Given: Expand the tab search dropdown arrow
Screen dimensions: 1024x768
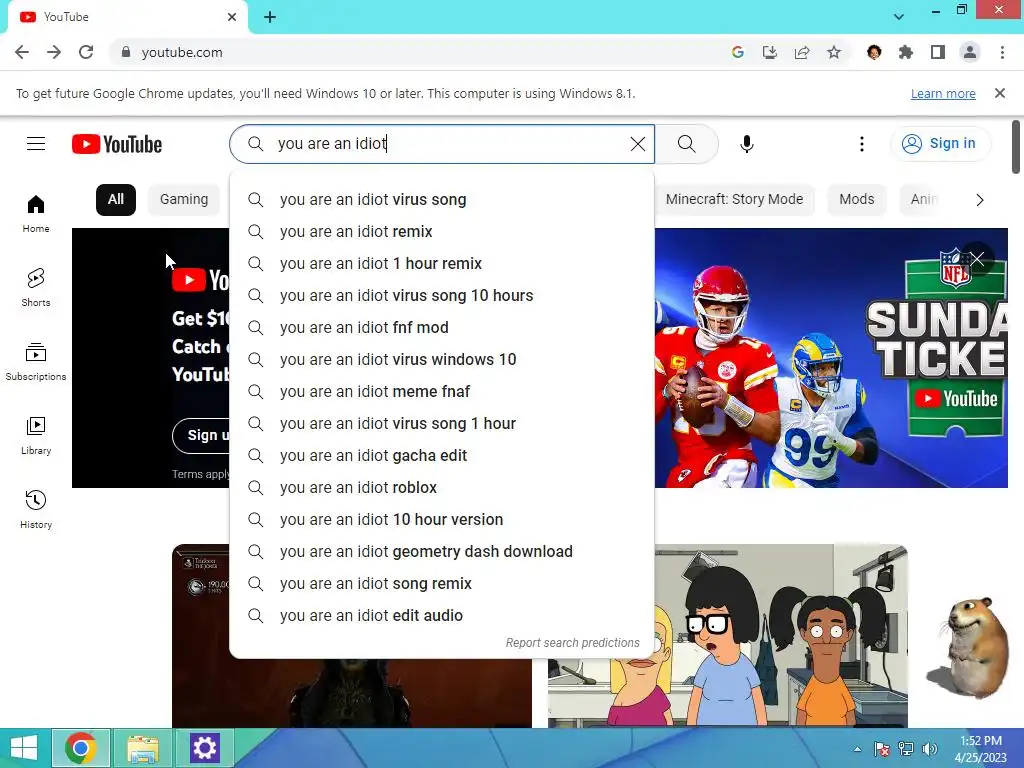Looking at the screenshot, I should coord(899,17).
